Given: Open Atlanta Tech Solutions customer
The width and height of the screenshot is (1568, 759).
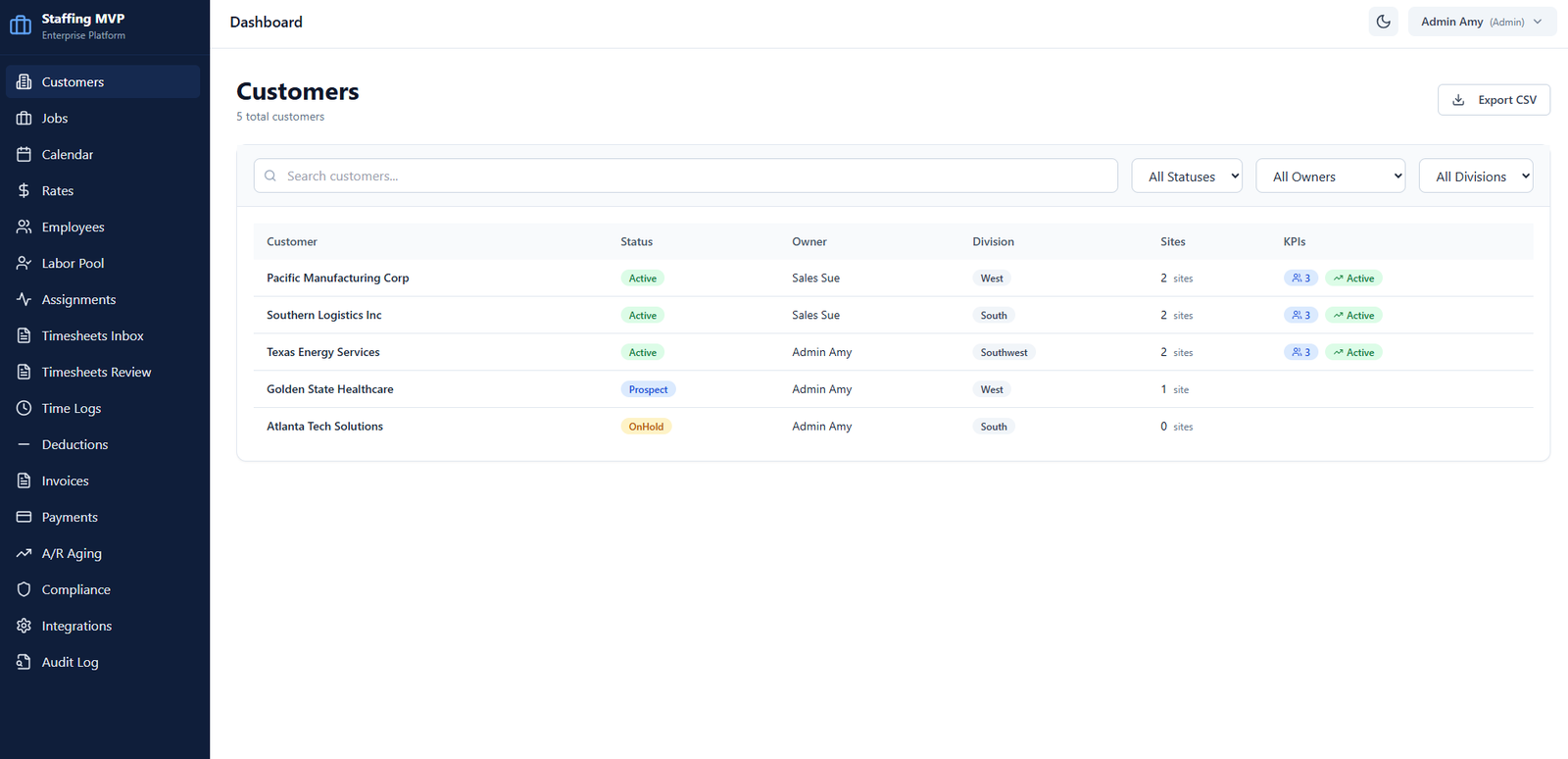Looking at the screenshot, I should tap(324, 427).
